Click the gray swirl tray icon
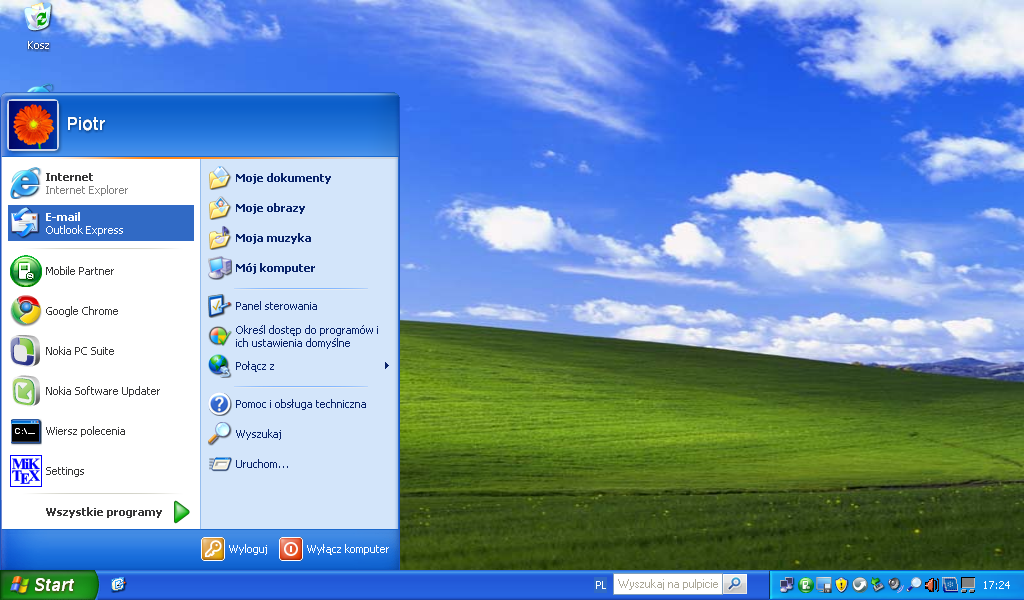Viewport: 1024px width, 600px height. [x=859, y=585]
